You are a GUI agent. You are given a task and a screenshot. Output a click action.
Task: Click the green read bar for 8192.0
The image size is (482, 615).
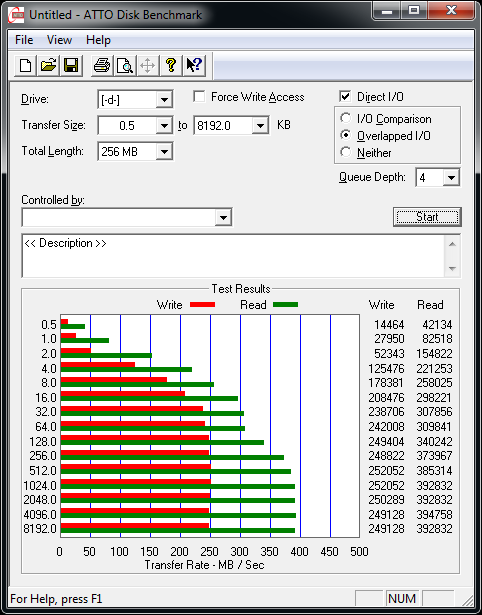(x=178, y=531)
